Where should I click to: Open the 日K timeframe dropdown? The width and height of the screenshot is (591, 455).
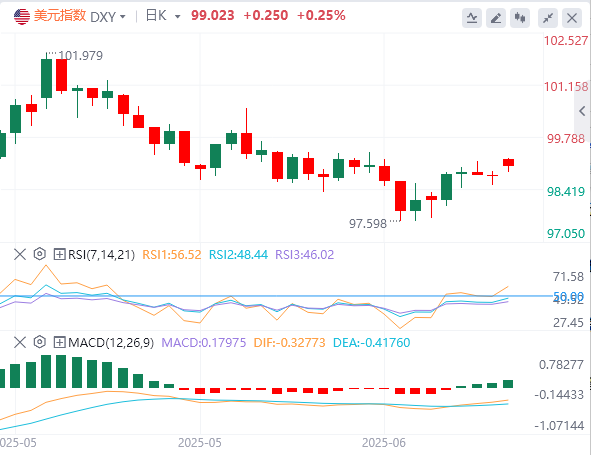(x=163, y=16)
